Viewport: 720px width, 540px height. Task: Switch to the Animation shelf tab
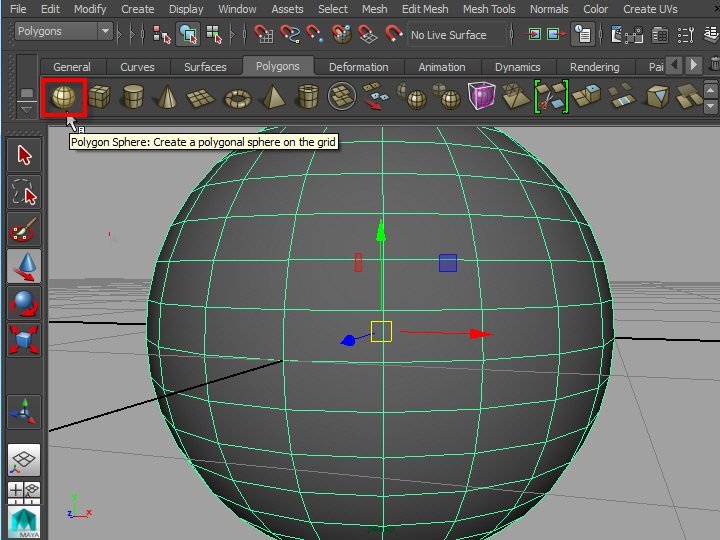(x=442, y=67)
